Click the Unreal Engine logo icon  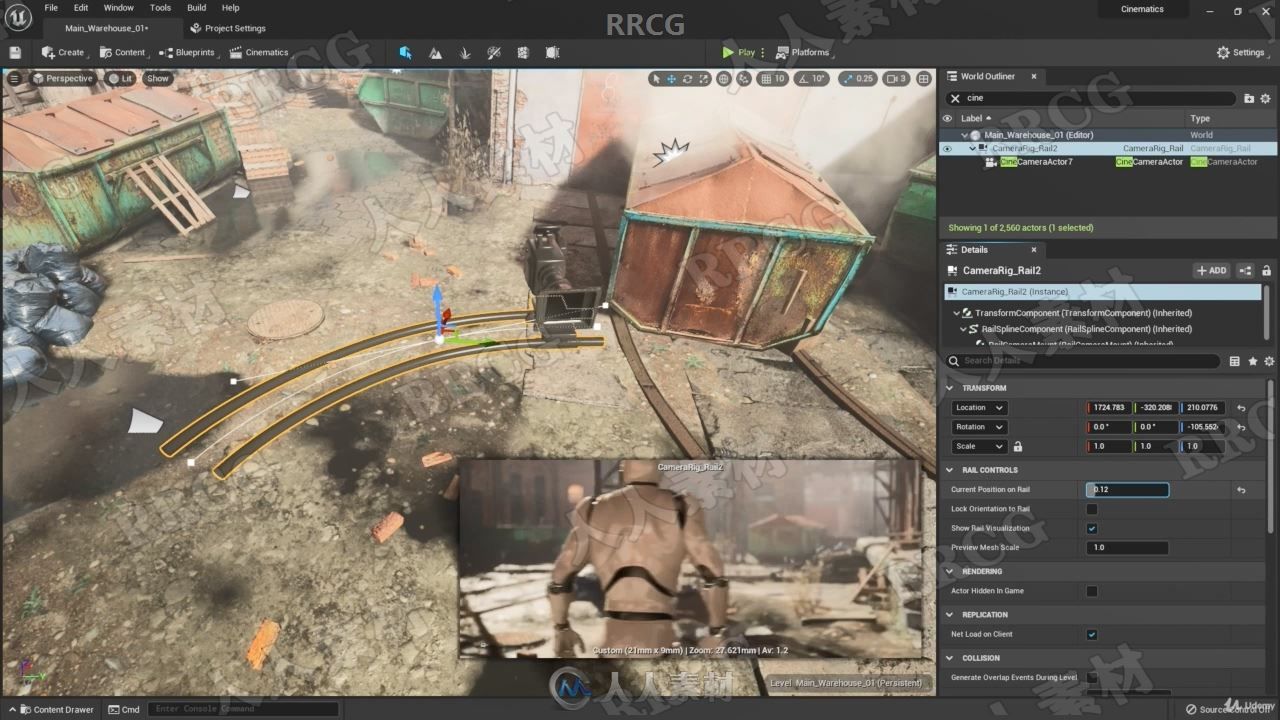tap(18, 17)
